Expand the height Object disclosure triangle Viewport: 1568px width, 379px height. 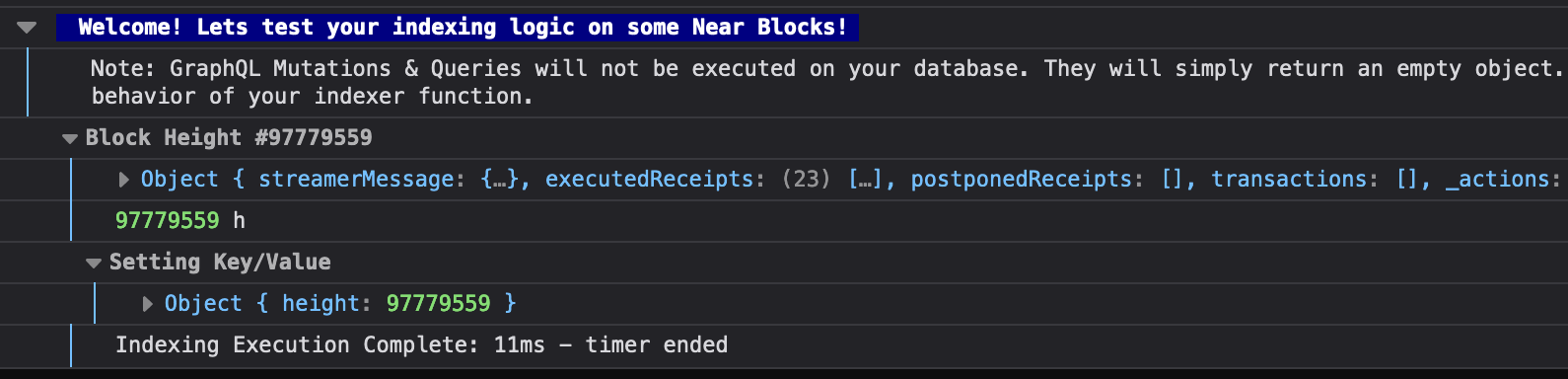click(148, 304)
